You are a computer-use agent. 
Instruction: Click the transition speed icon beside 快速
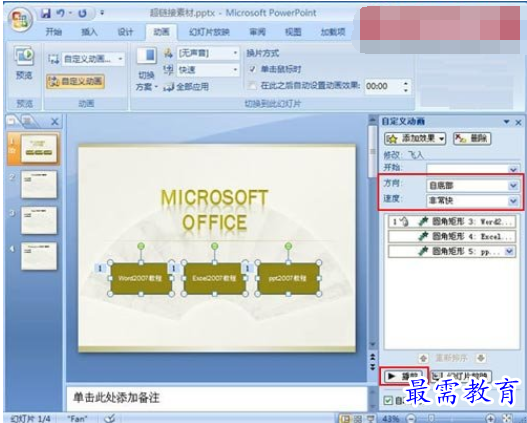[168, 70]
